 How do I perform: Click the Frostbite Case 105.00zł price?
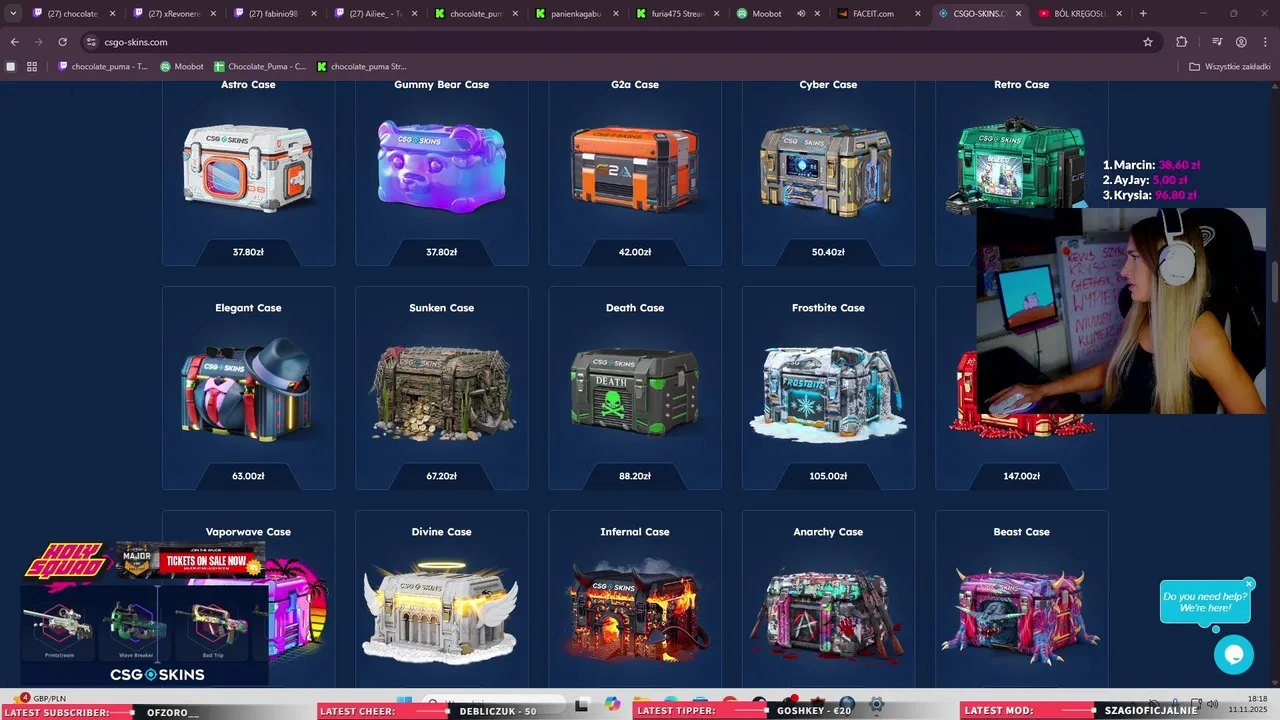pyautogui.click(x=828, y=476)
